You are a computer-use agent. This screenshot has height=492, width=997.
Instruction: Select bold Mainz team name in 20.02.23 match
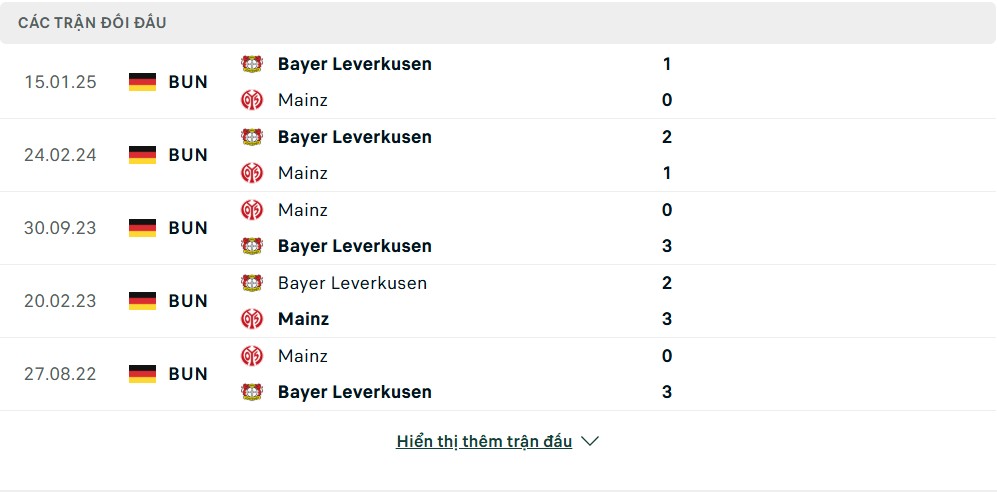tap(303, 318)
